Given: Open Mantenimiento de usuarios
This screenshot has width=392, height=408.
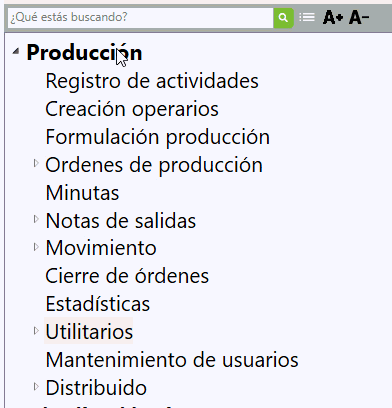Looking at the screenshot, I should [172, 360].
